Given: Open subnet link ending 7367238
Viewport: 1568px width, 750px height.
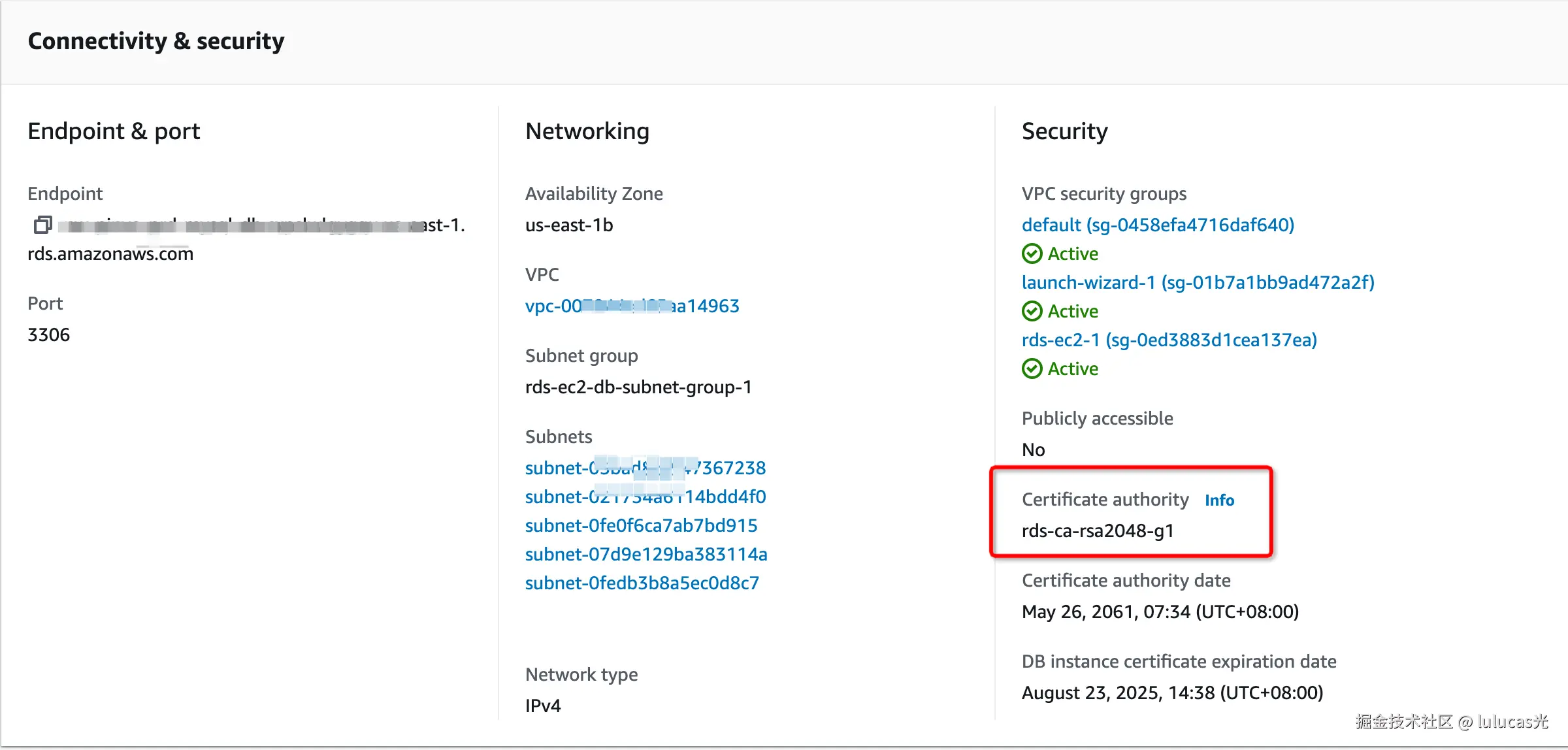Looking at the screenshot, I should point(645,468).
